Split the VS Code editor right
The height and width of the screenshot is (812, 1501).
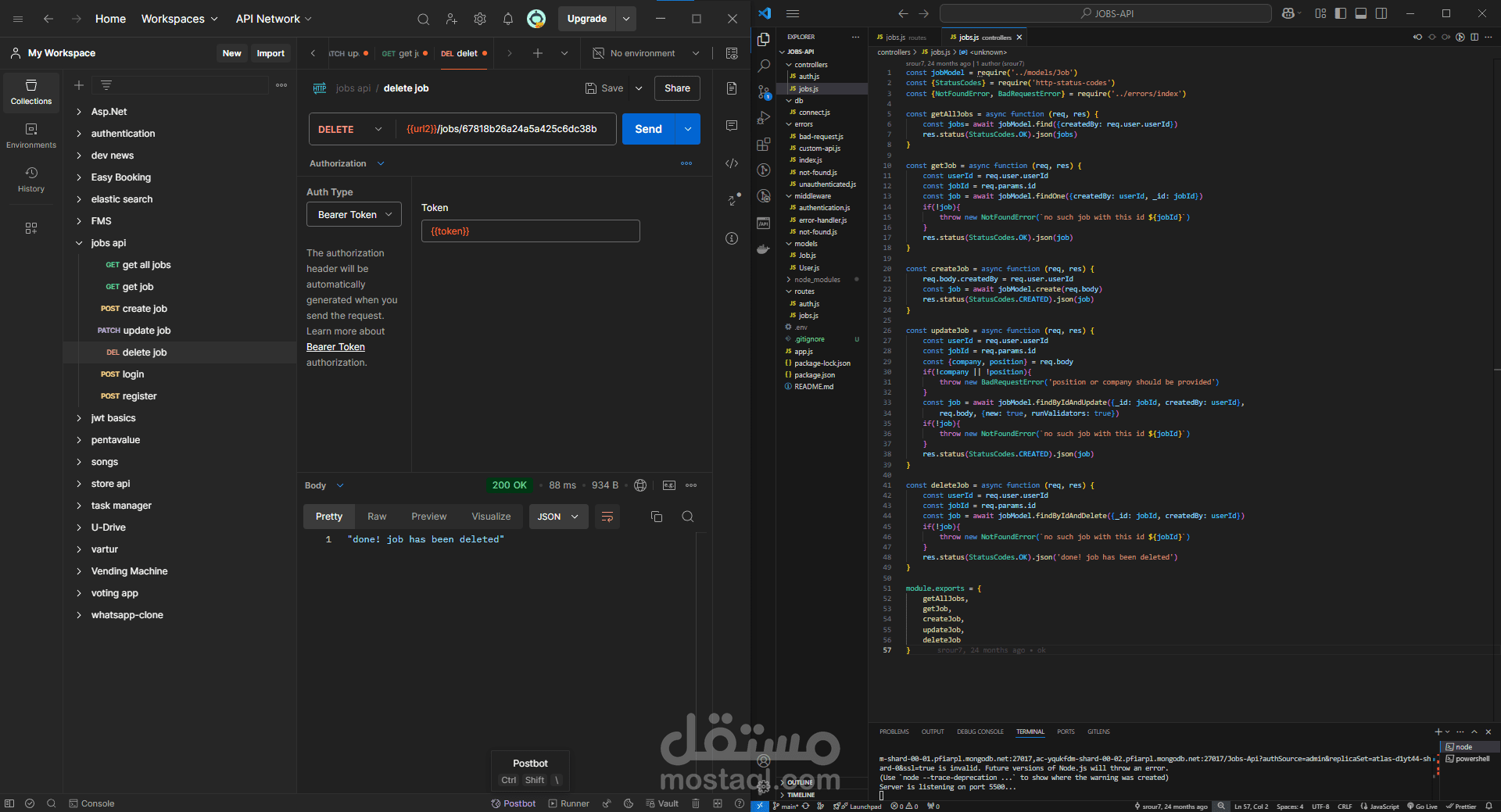[x=1474, y=37]
